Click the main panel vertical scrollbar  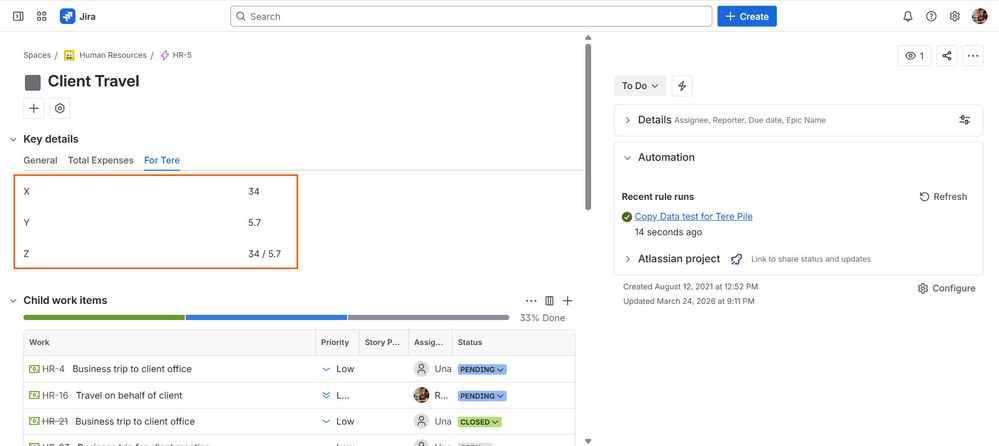tap(588, 127)
